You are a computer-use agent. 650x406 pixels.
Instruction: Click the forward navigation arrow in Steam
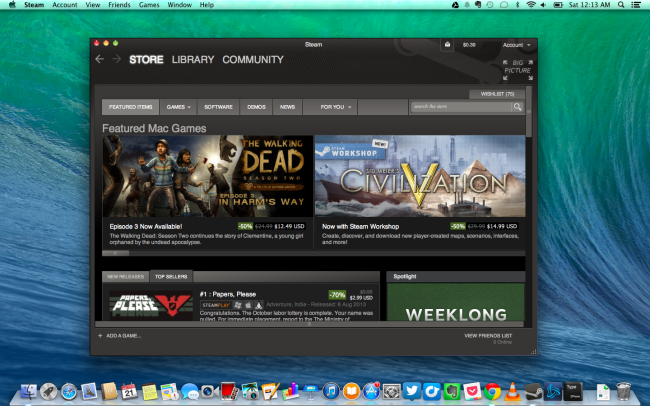pyautogui.click(x=116, y=59)
